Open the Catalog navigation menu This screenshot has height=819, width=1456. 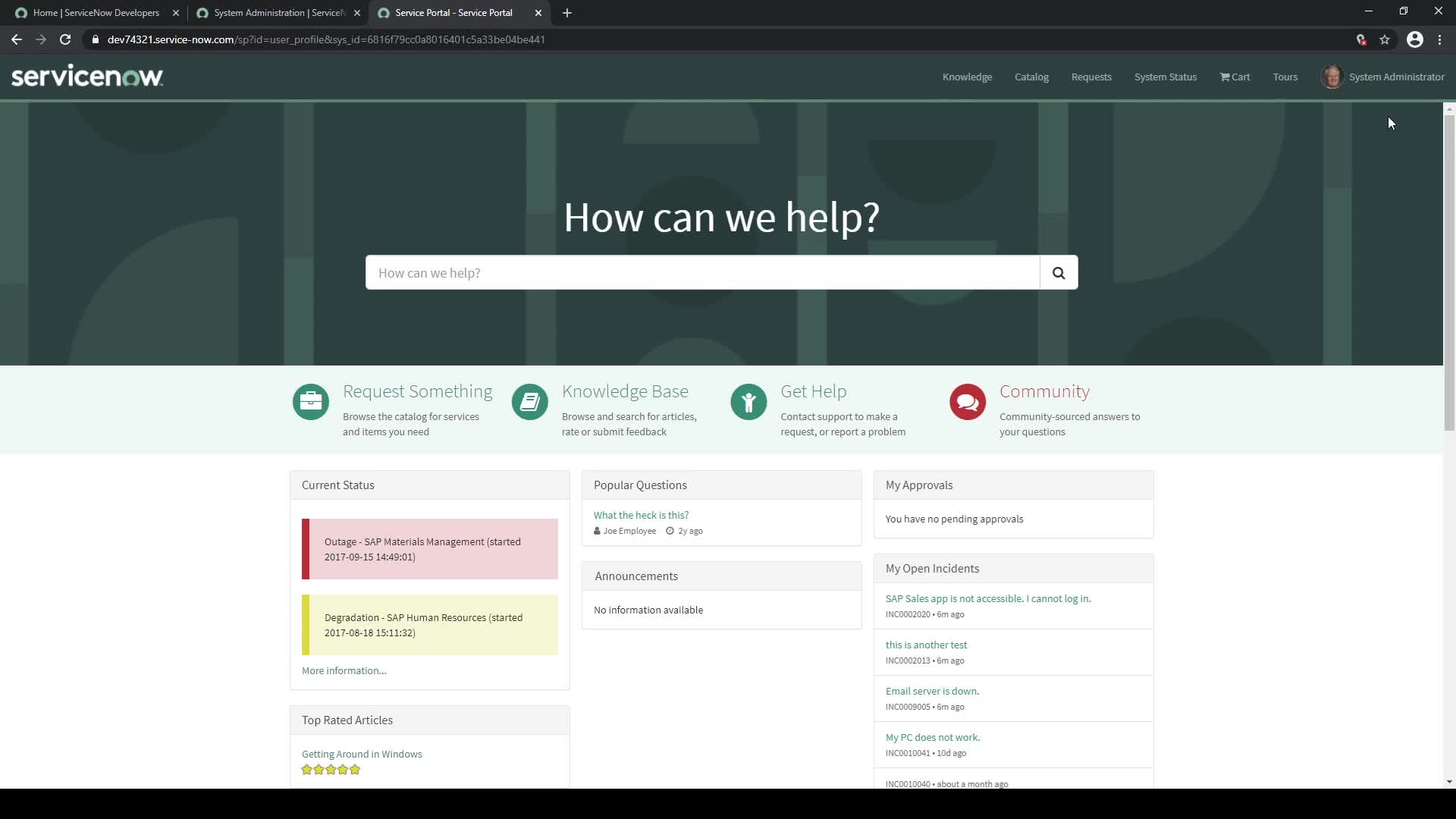pyautogui.click(x=1031, y=77)
